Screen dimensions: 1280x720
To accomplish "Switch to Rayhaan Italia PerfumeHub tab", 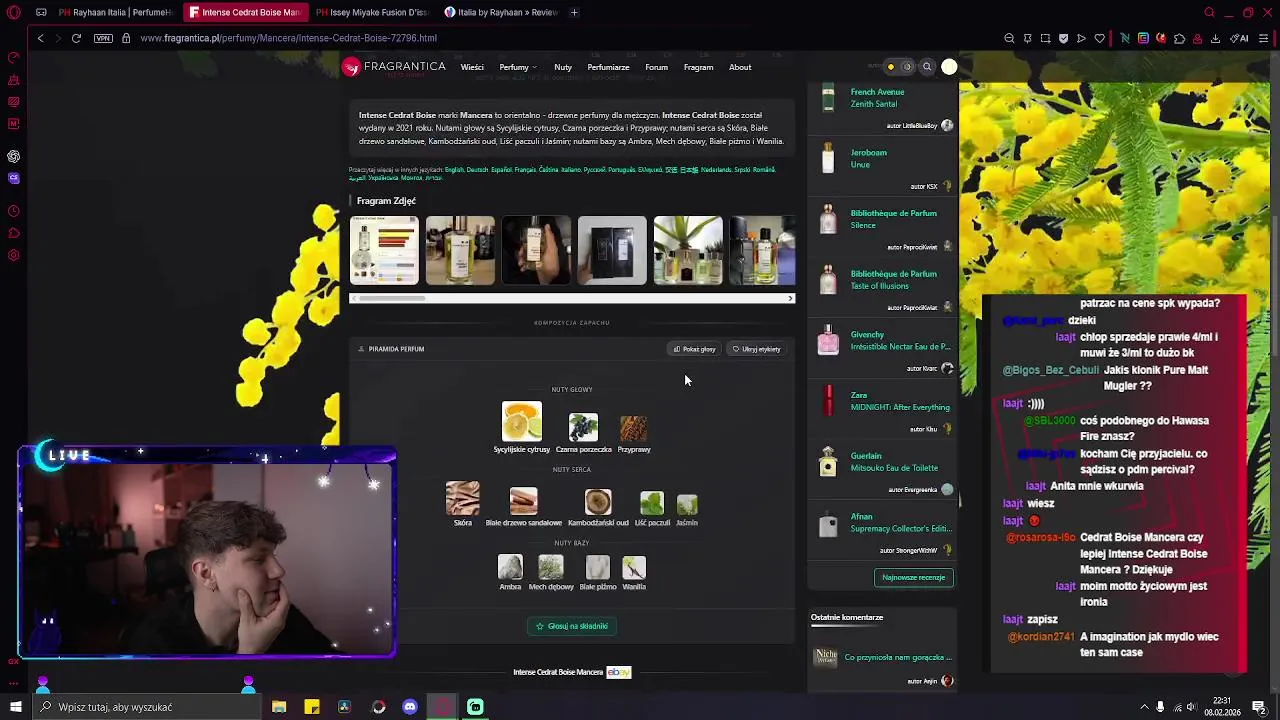I will pyautogui.click(x=115, y=12).
